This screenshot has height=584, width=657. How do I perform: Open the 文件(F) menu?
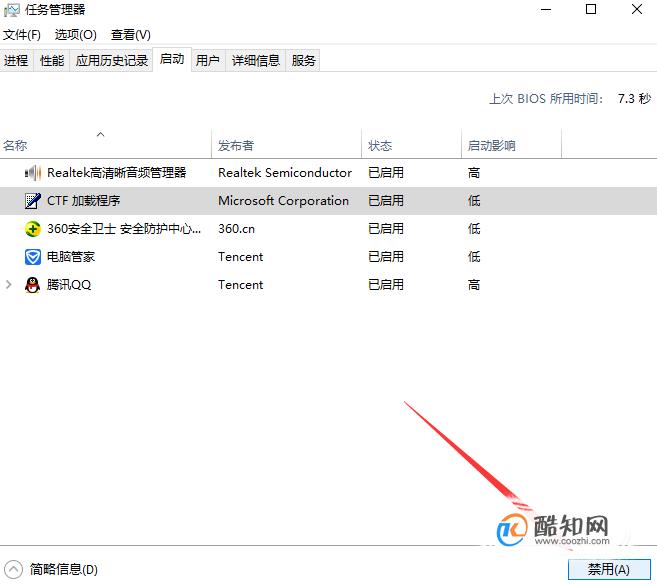click(x=22, y=35)
